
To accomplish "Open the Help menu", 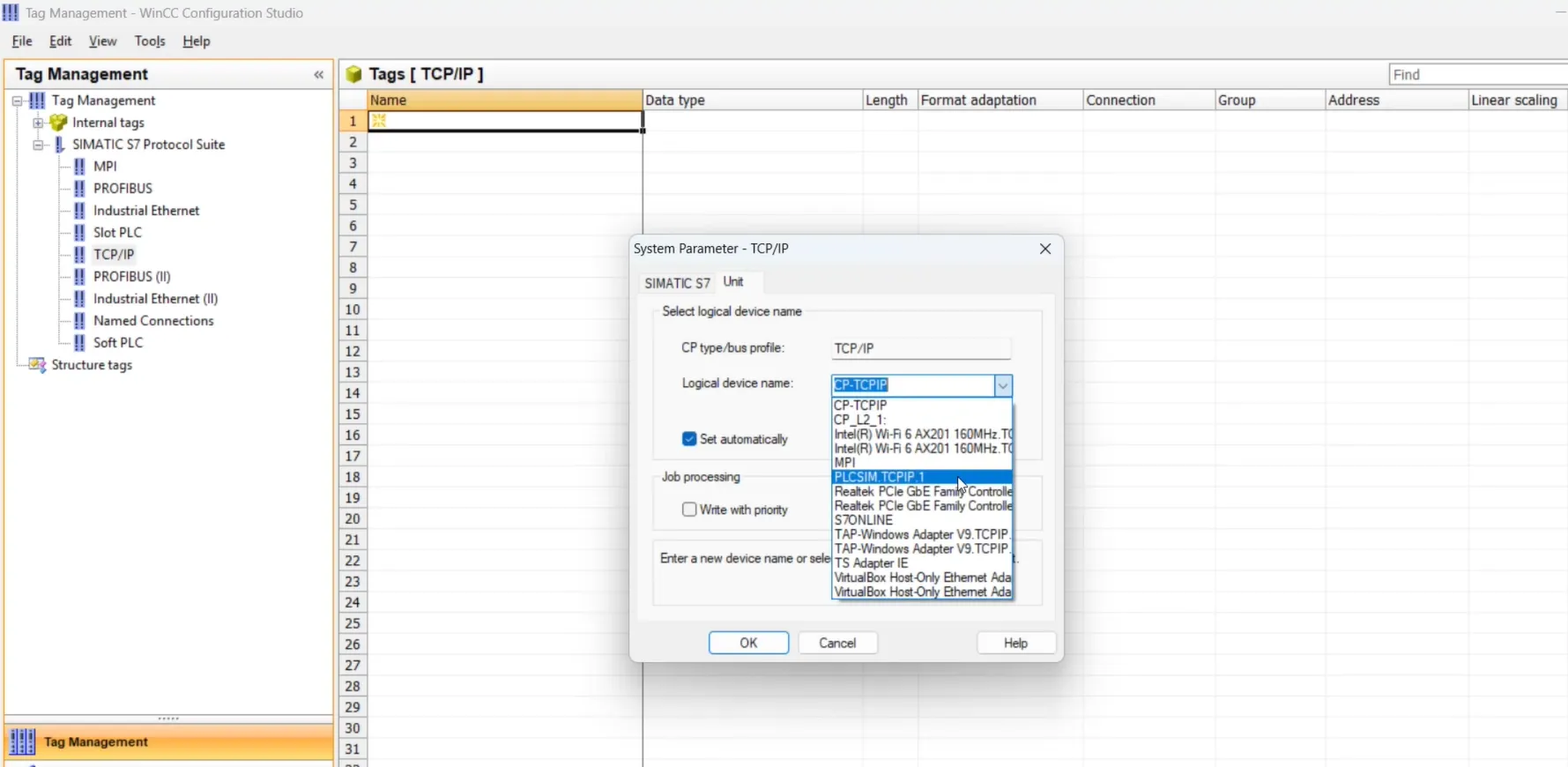I will click(x=197, y=41).
